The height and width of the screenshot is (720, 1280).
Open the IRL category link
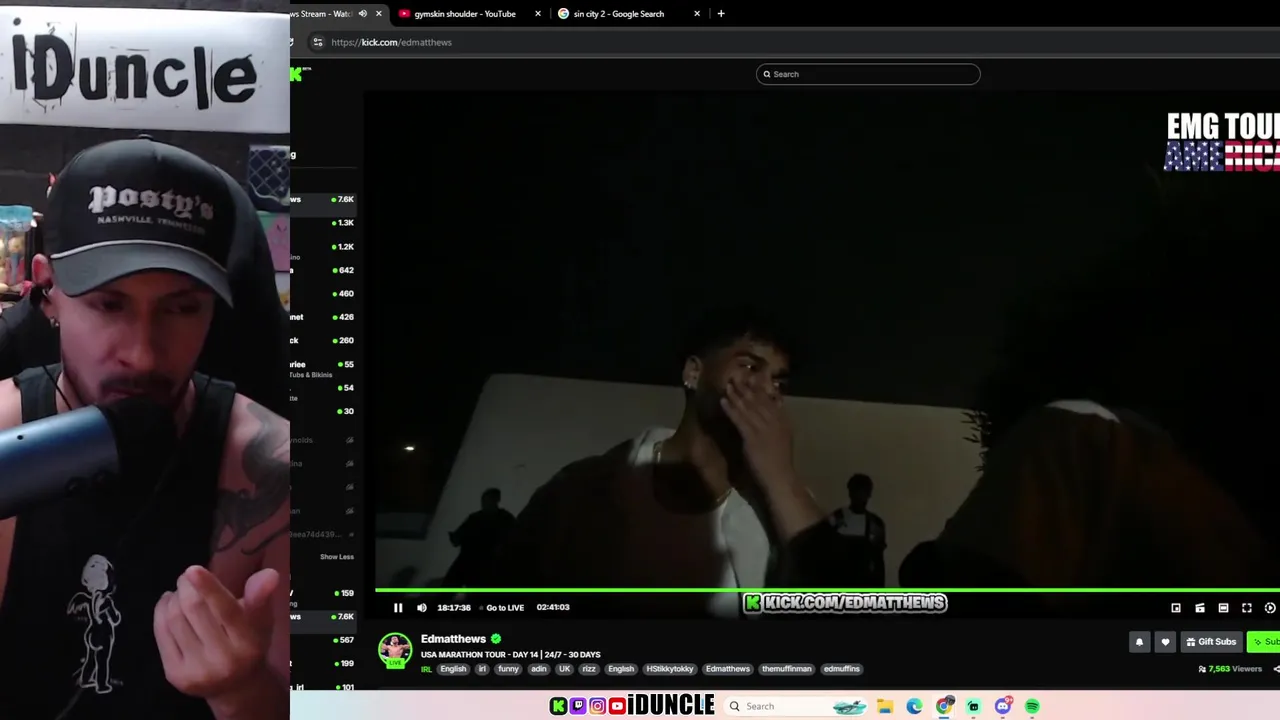[x=426, y=669]
